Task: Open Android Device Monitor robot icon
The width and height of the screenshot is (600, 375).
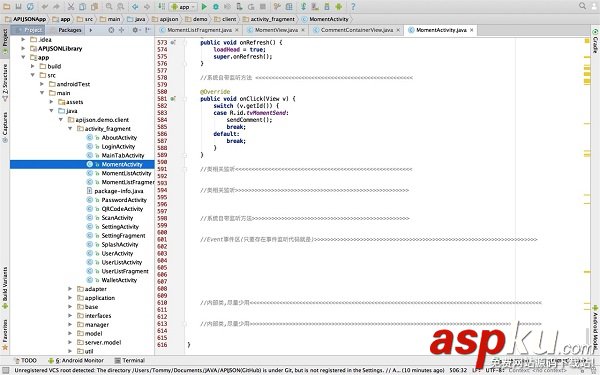Action: pos(339,7)
